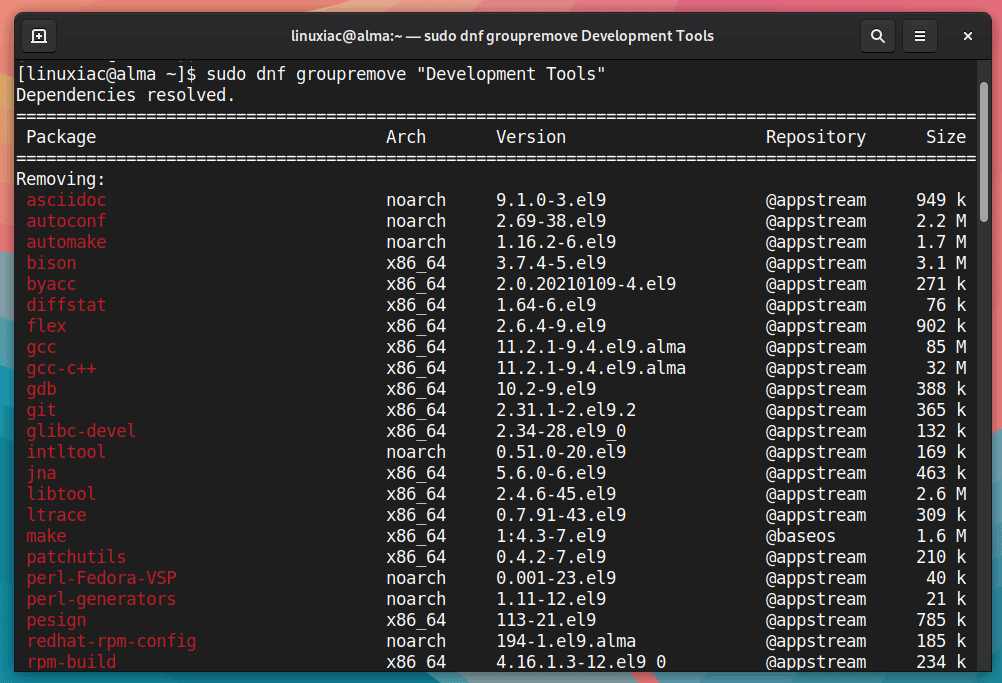Click version 2.0.20210109-4.el9
The height and width of the screenshot is (683, 1002).
coord(586,284)
